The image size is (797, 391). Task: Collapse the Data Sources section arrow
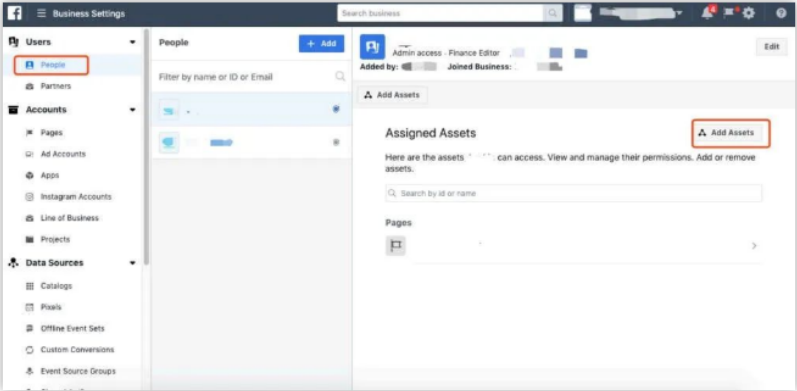pyautogui.click(x=133, y=263)
